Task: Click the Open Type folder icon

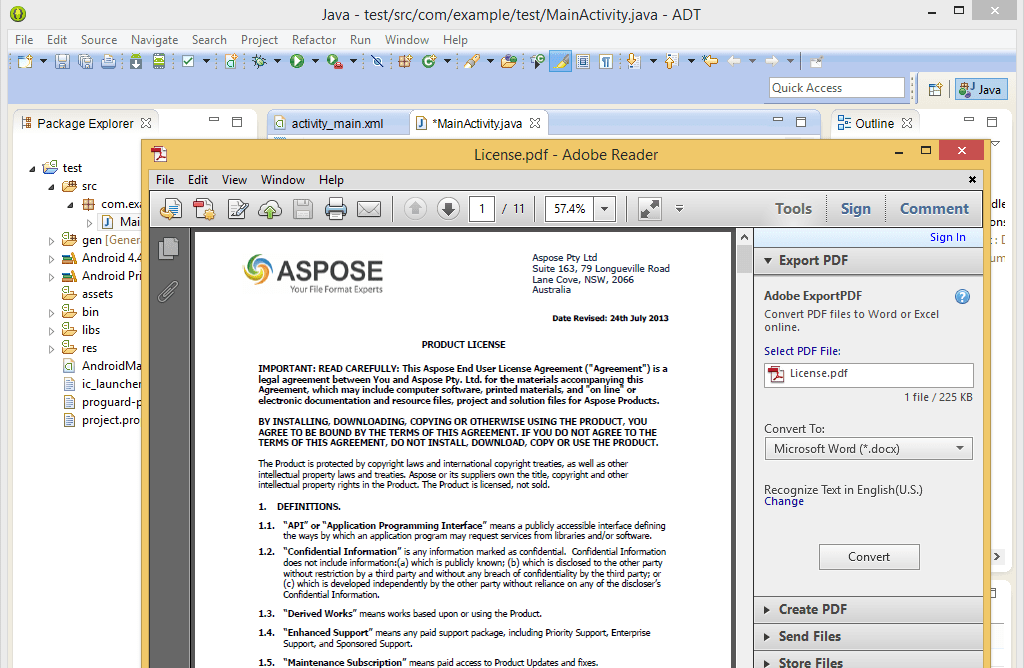Action: [509, 61]
